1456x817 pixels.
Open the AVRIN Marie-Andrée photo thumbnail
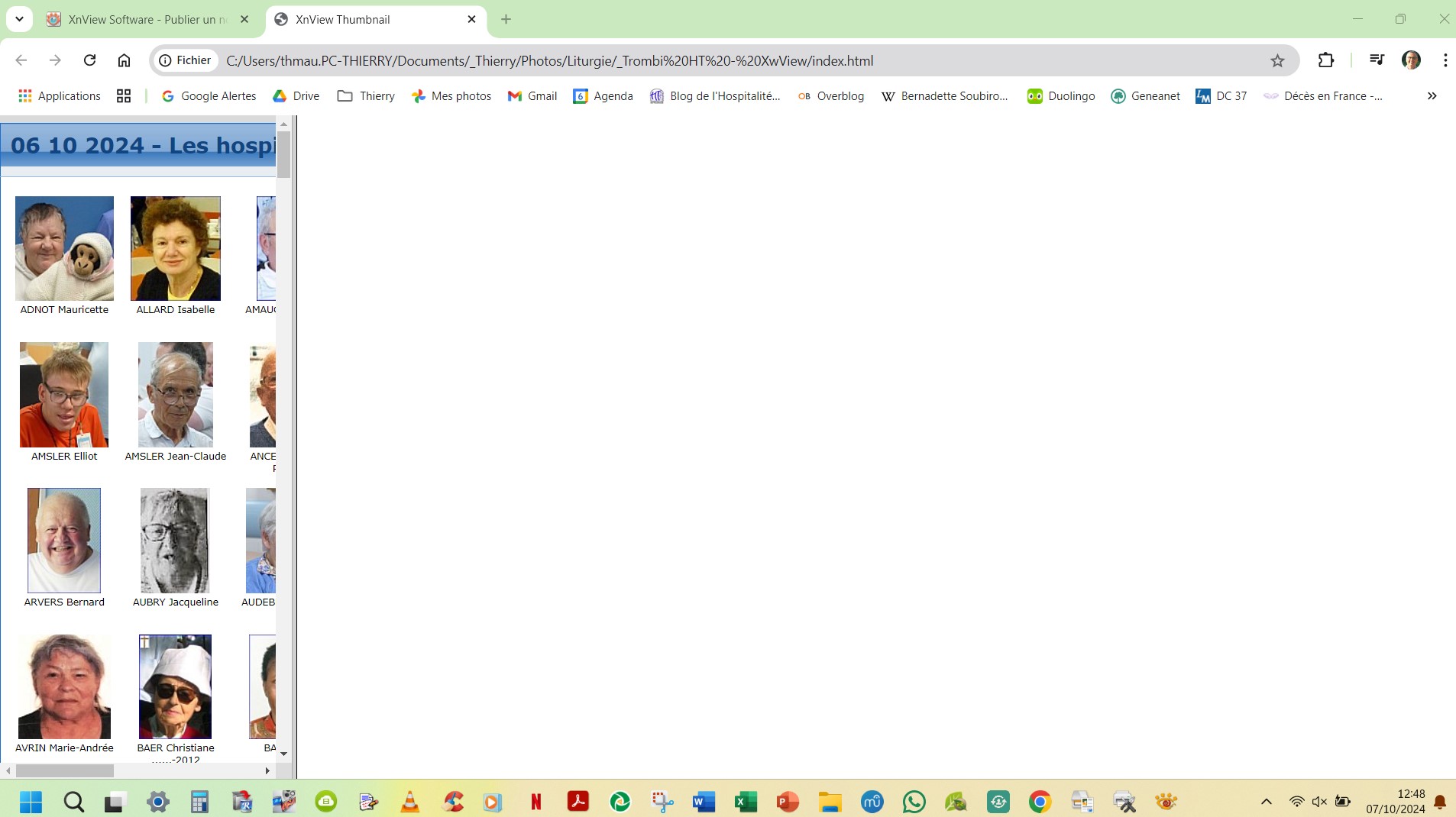pos(64,686)
